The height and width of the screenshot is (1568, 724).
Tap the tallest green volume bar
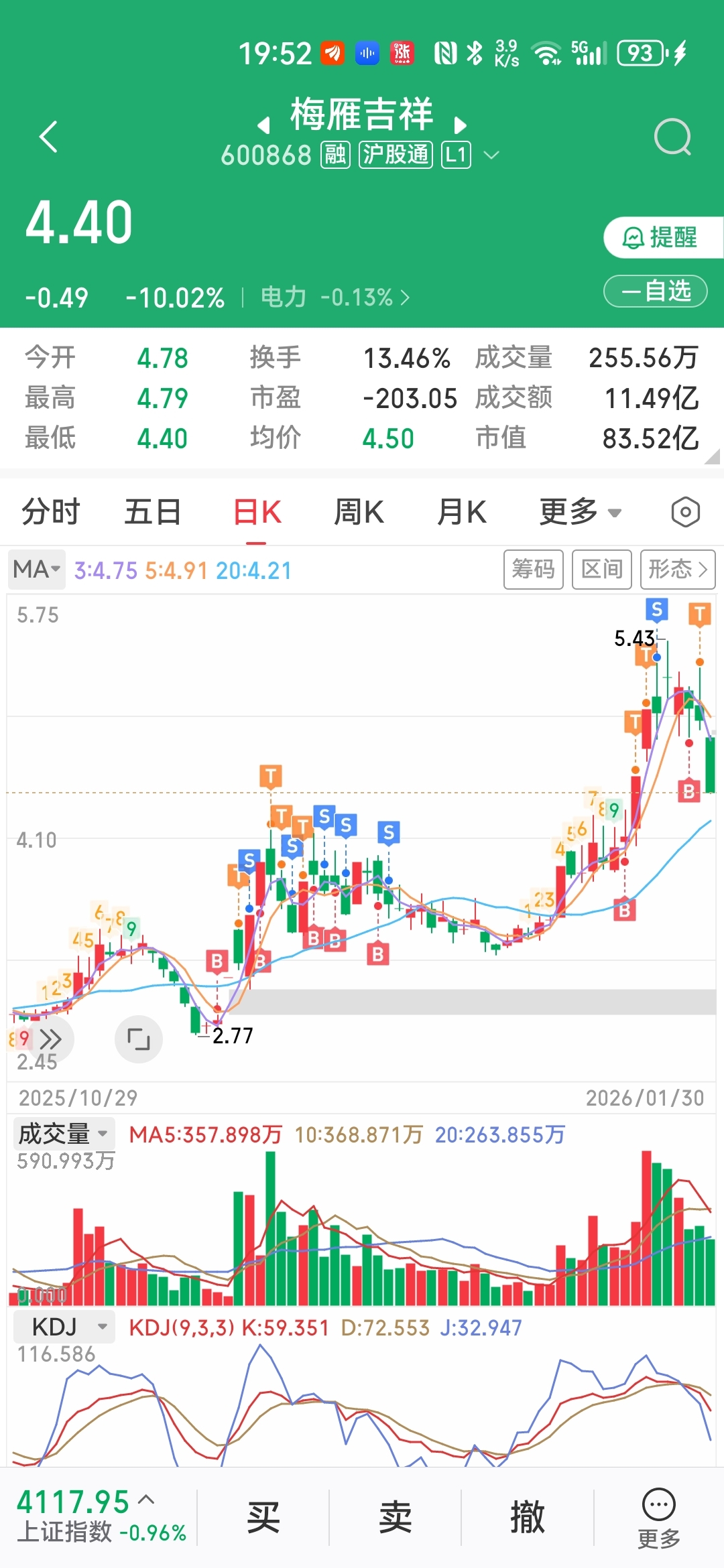(270, 1228)
